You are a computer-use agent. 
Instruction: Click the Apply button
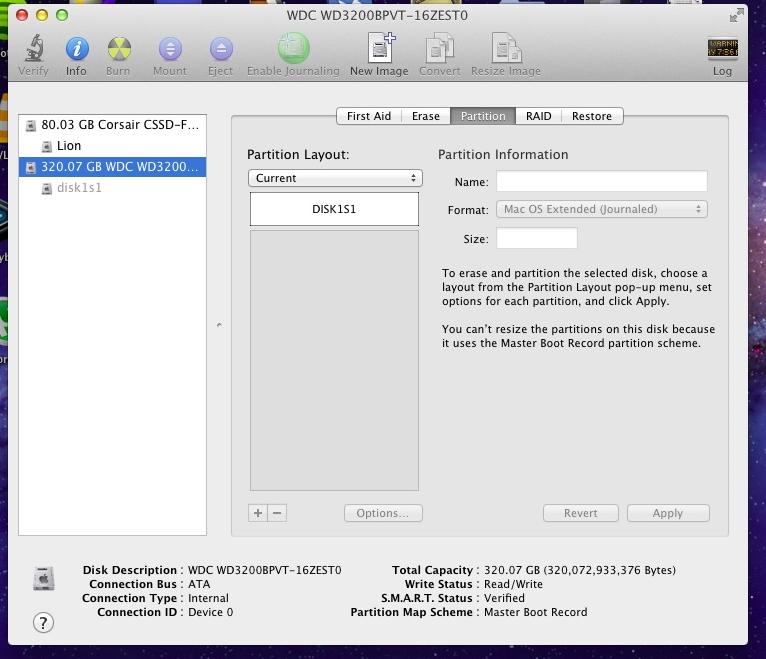(668, 513)
